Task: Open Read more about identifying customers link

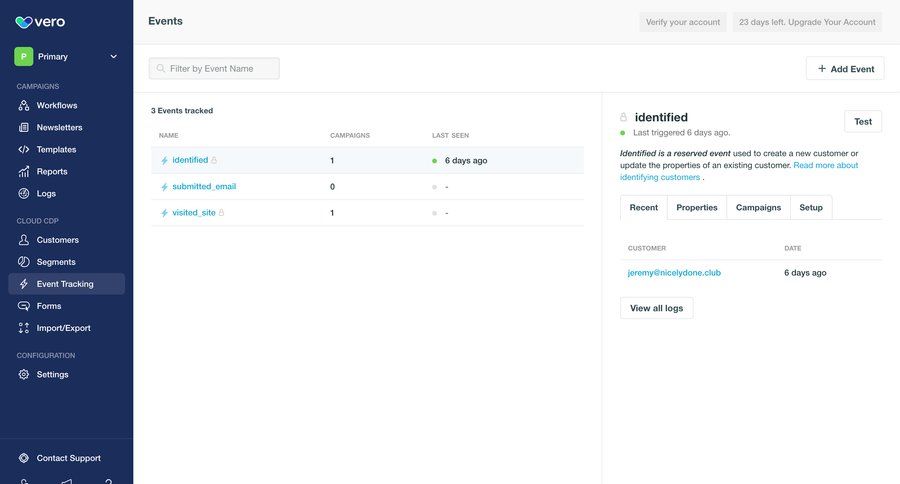Action: [825, 165]
